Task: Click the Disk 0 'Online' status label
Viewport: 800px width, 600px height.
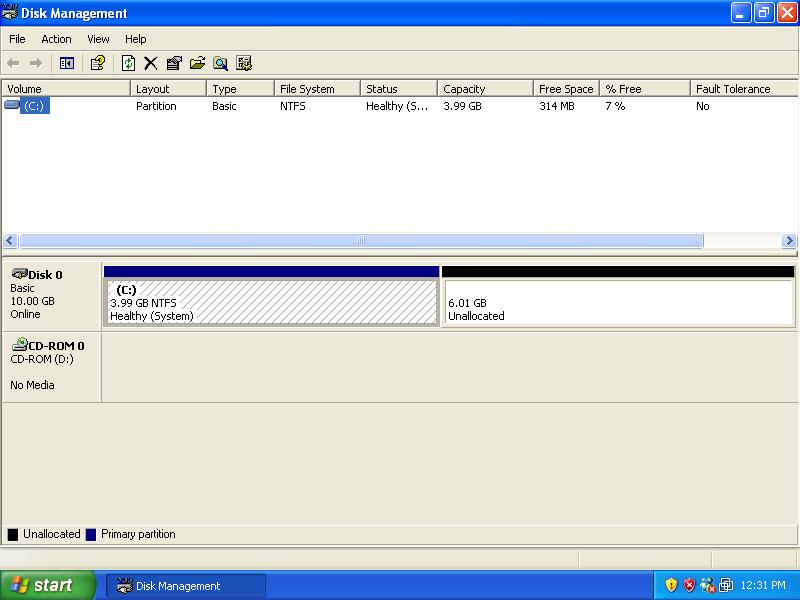Action: pyautogui.click(x=25, y=314)
